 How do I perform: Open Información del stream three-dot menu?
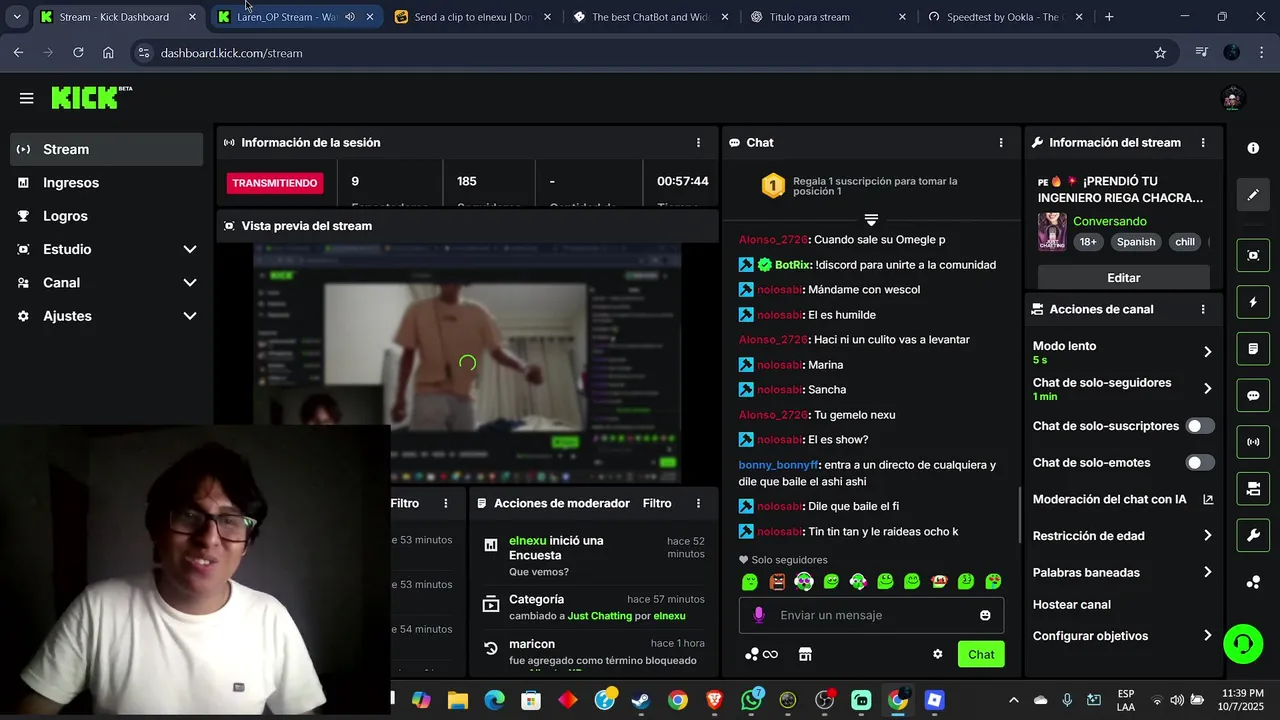pos(1203,143)
